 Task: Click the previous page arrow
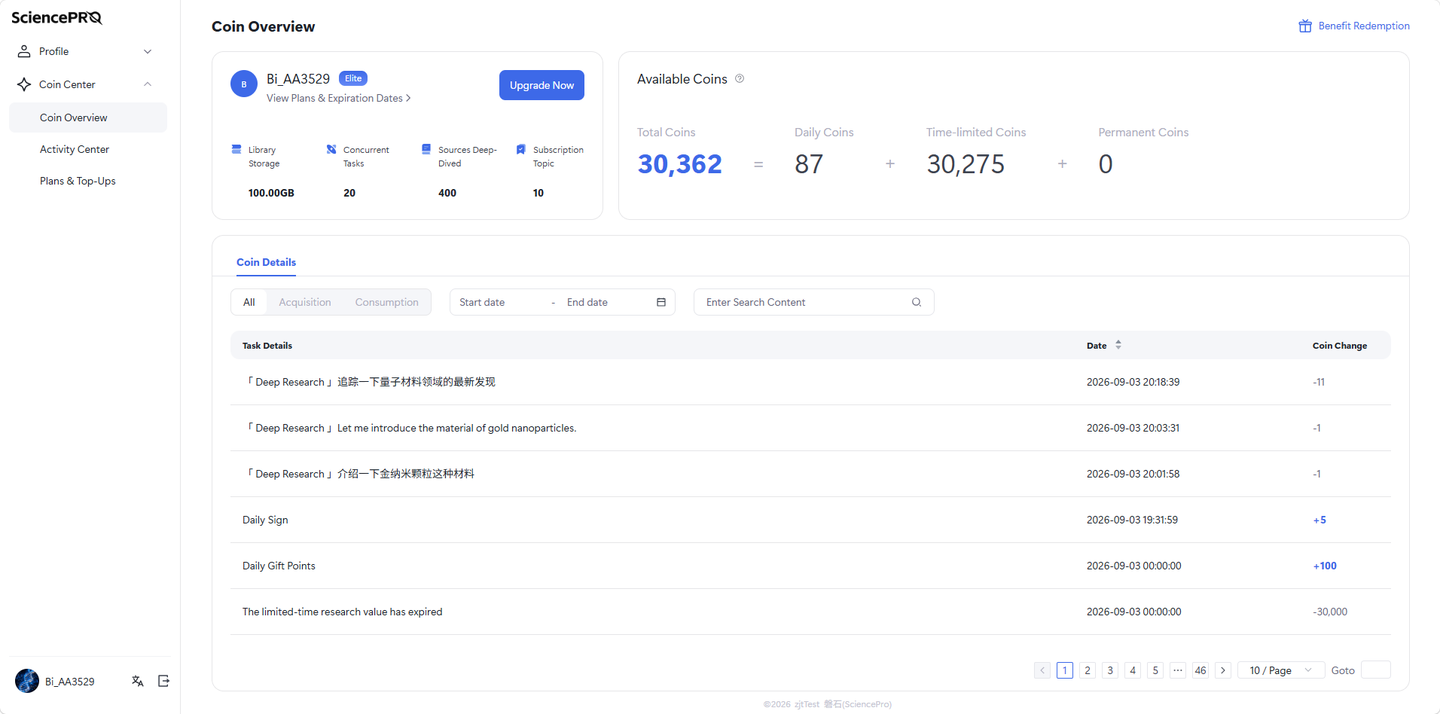pyautogui.click(x=1042, y=670)
